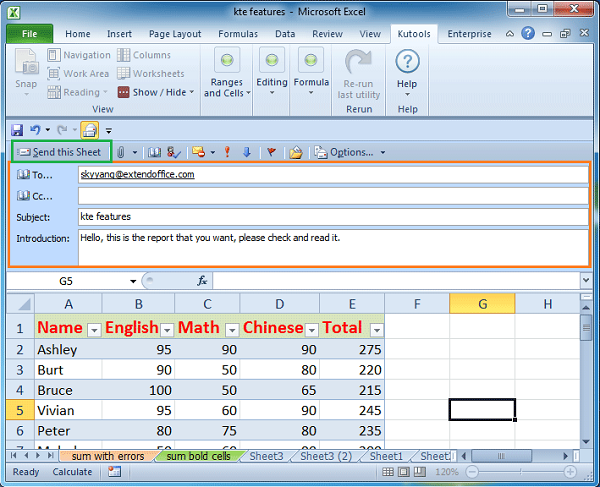Expand the formula bar
Screen dimensions: 600x487
click(x=586, y=280)
